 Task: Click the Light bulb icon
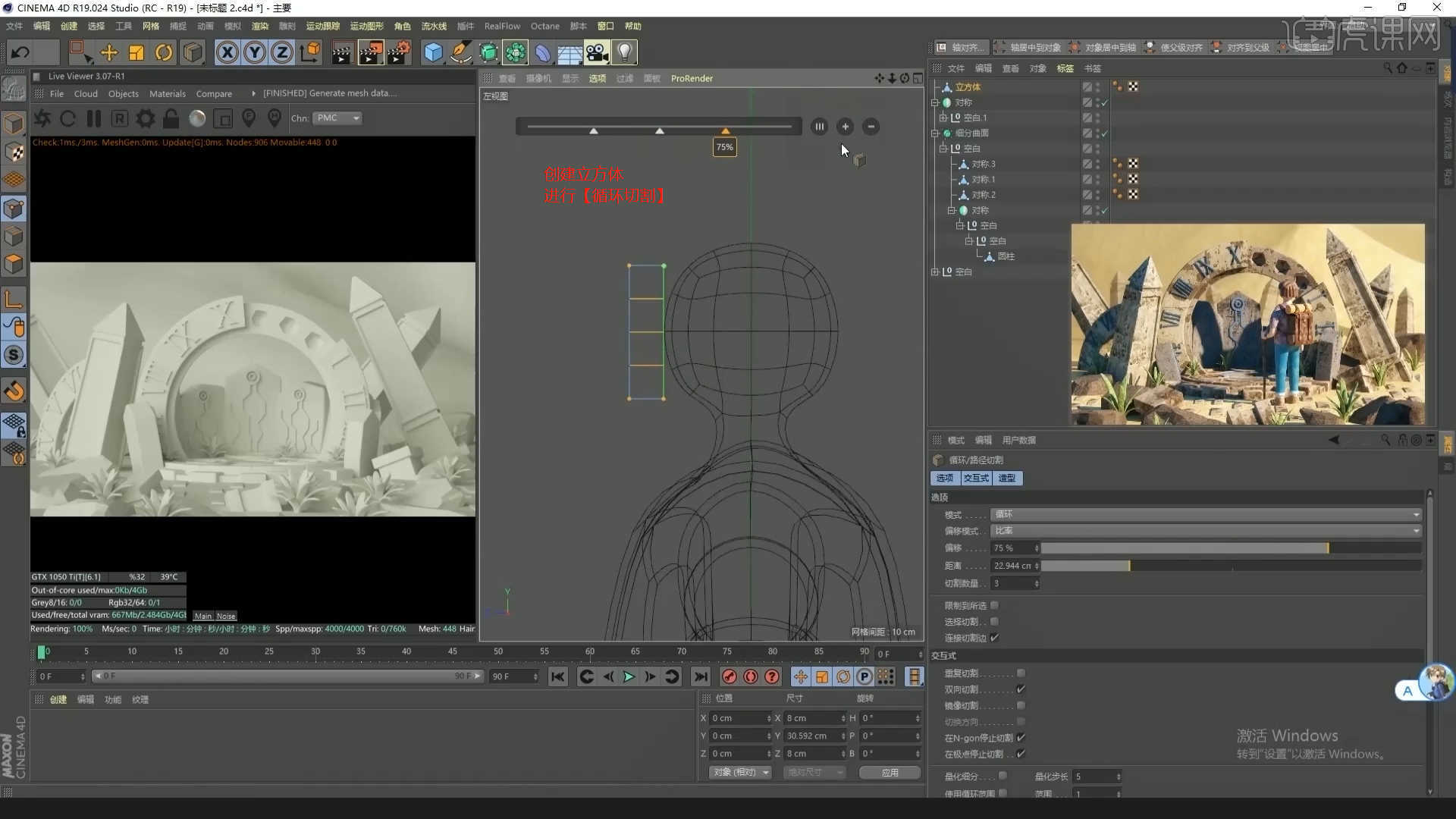(624, 52)
